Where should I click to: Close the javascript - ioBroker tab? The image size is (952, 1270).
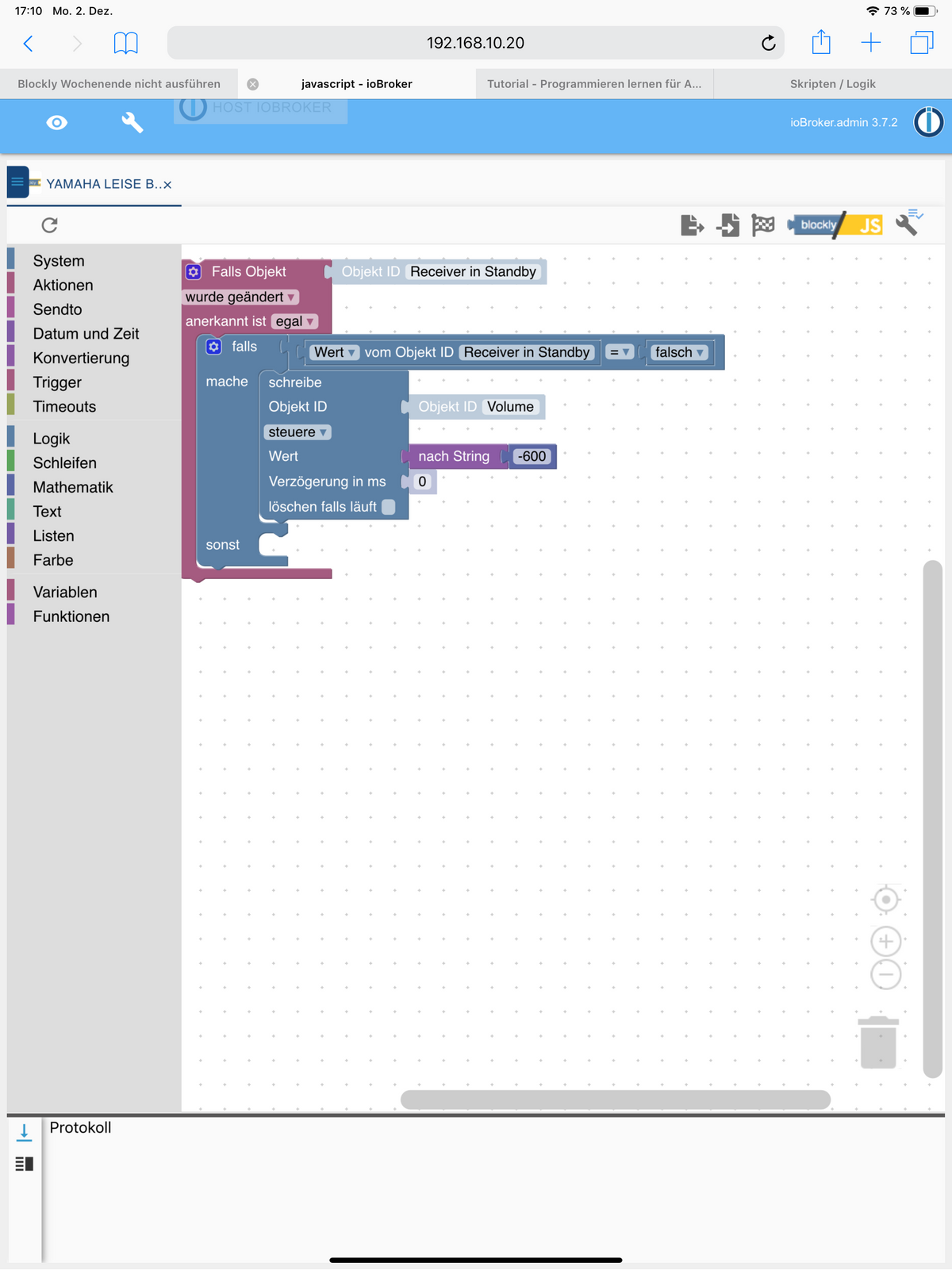click(x=252, y=84)
